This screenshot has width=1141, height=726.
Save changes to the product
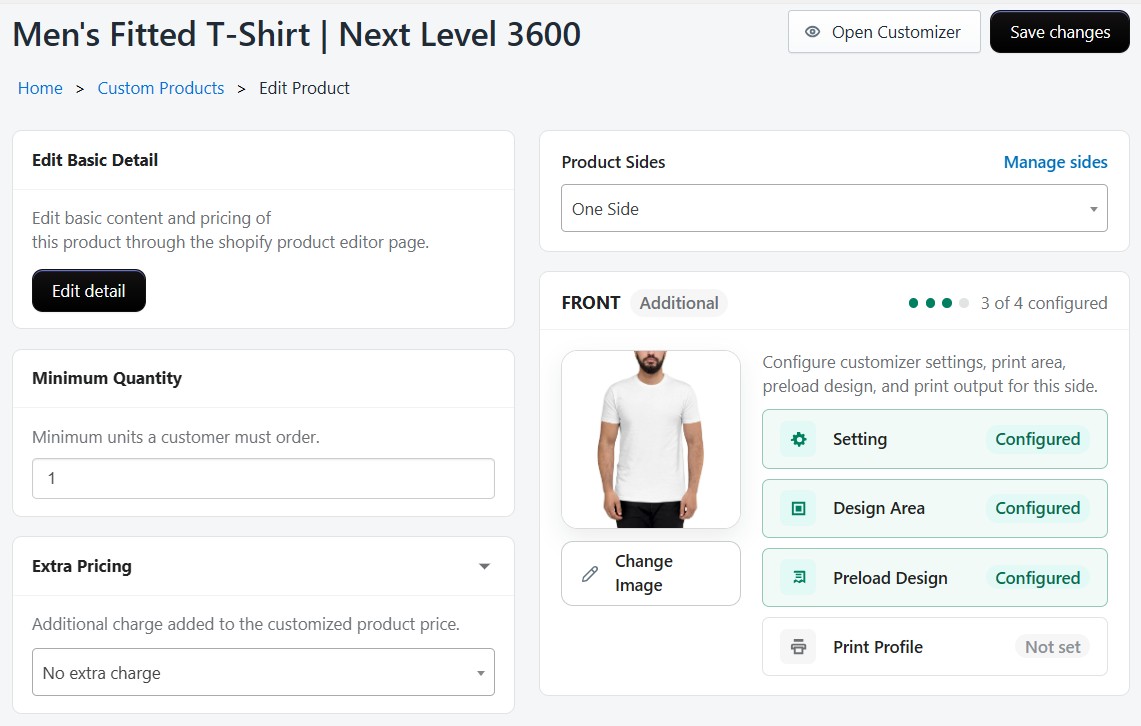tap(1059, 31)
